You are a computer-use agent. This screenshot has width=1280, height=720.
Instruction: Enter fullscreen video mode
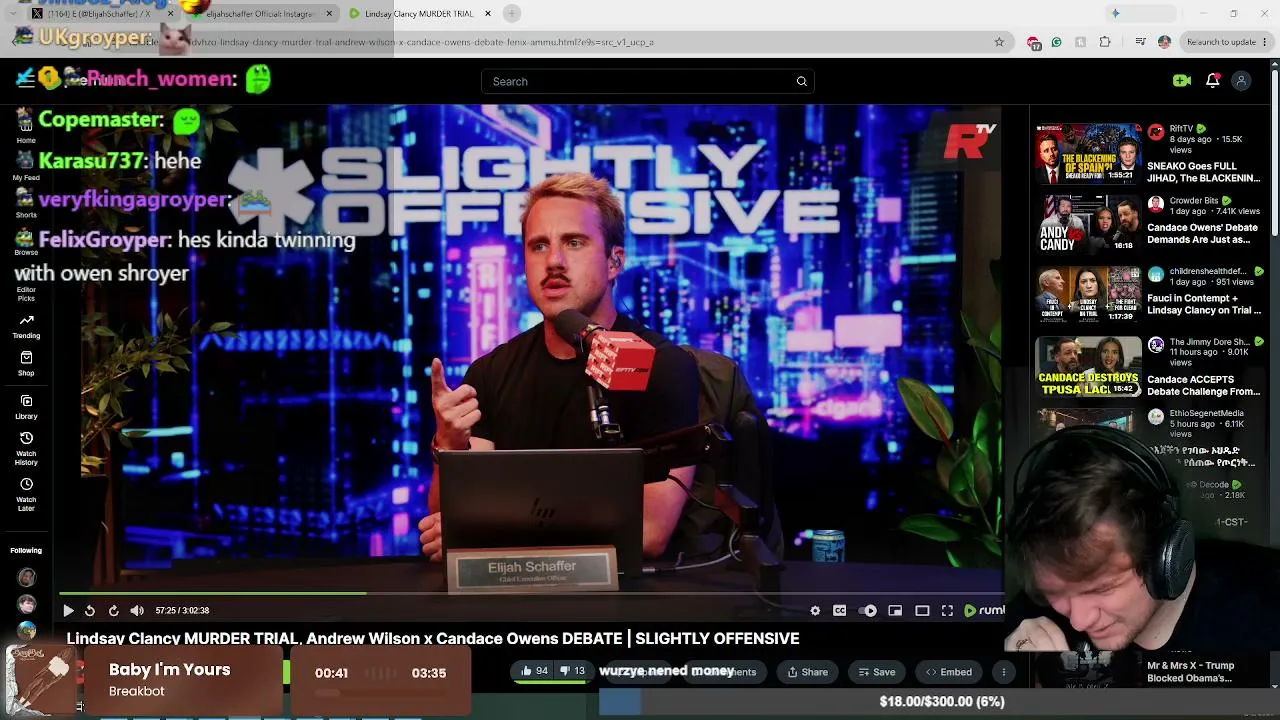(947, 610)
